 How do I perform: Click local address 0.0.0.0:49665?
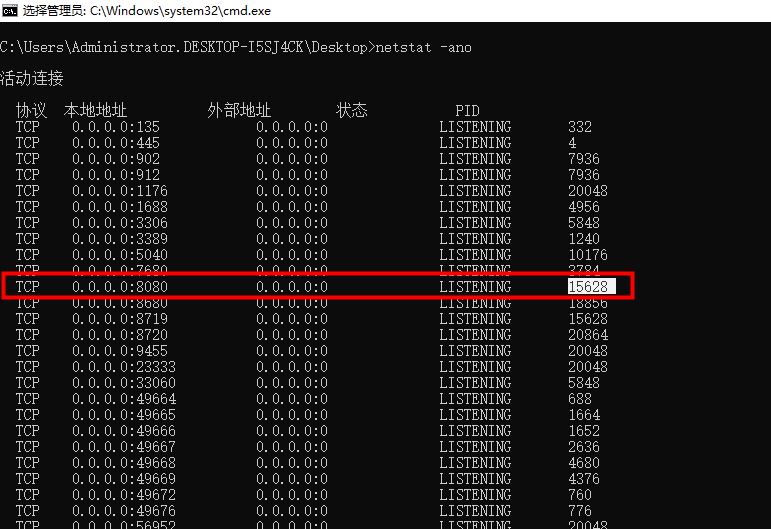click(x=124, y=414)
